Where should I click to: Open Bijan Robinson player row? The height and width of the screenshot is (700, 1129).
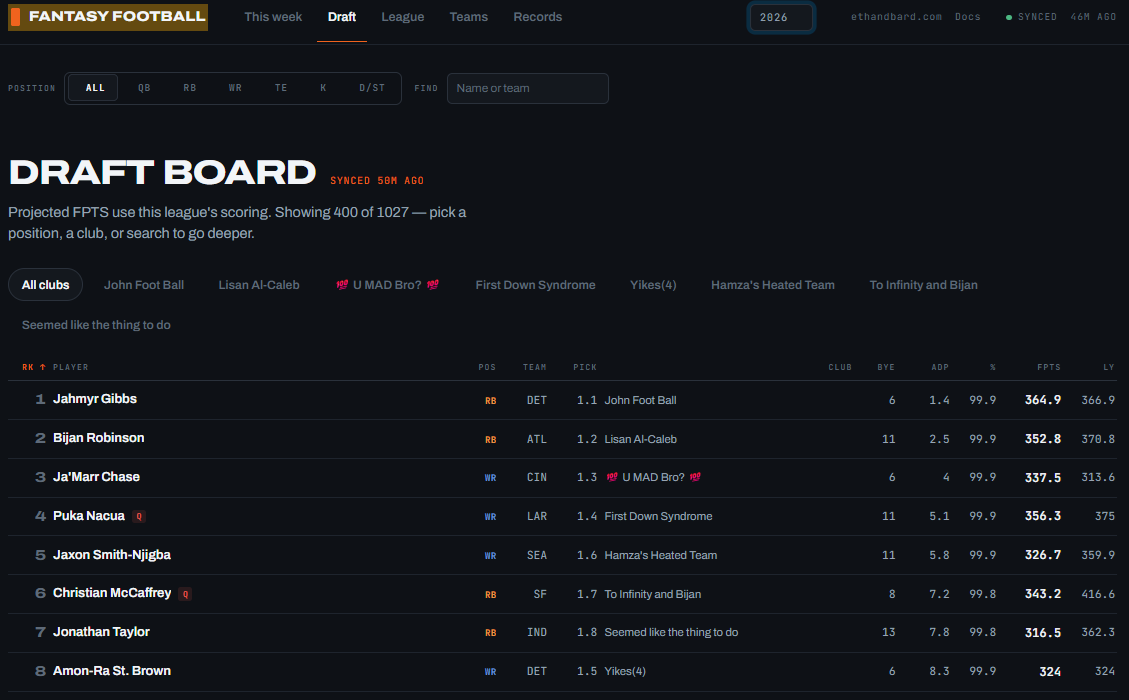coord(562,439)
